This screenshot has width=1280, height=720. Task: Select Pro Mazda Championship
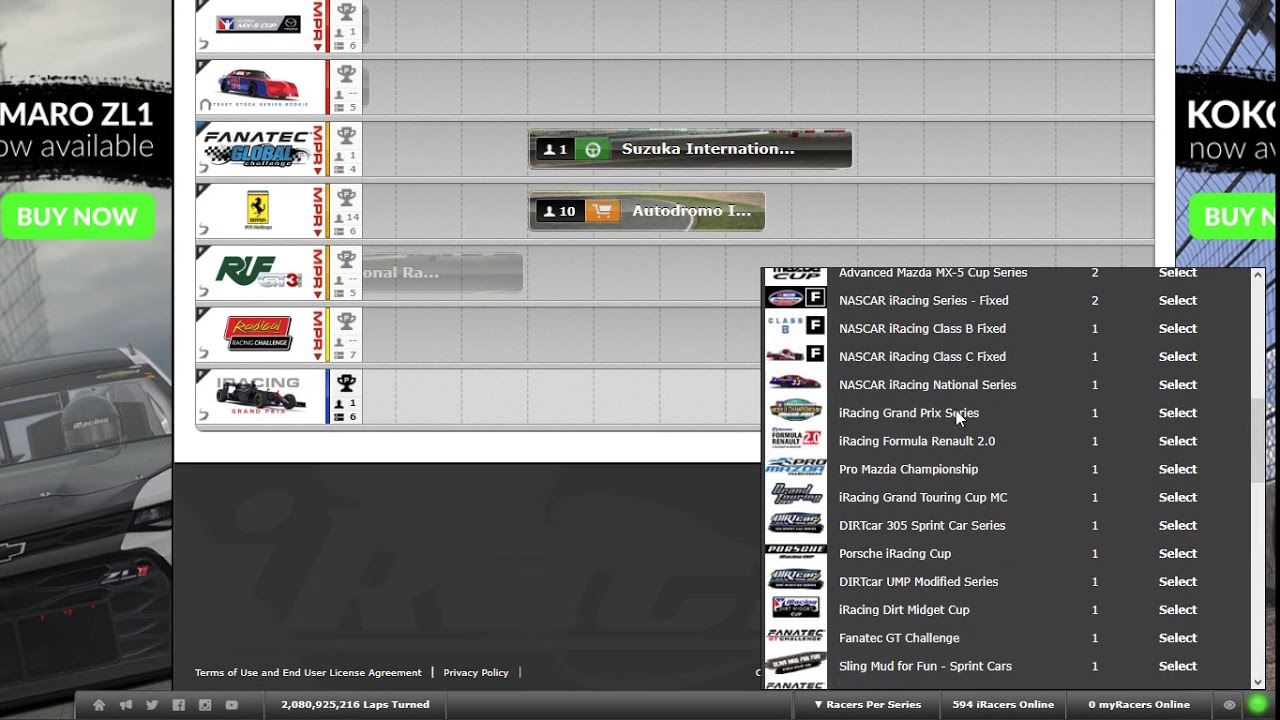(1177, 469)
